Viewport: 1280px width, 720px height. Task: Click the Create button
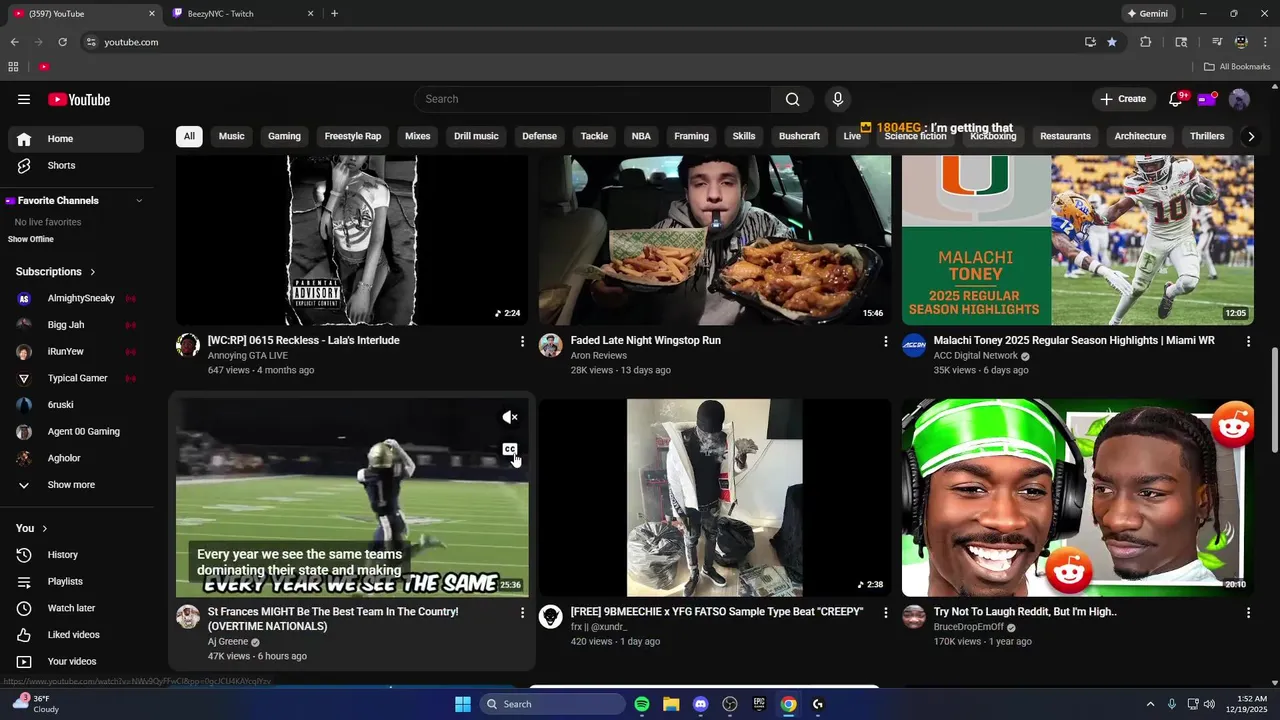(x=1123, y=99)
